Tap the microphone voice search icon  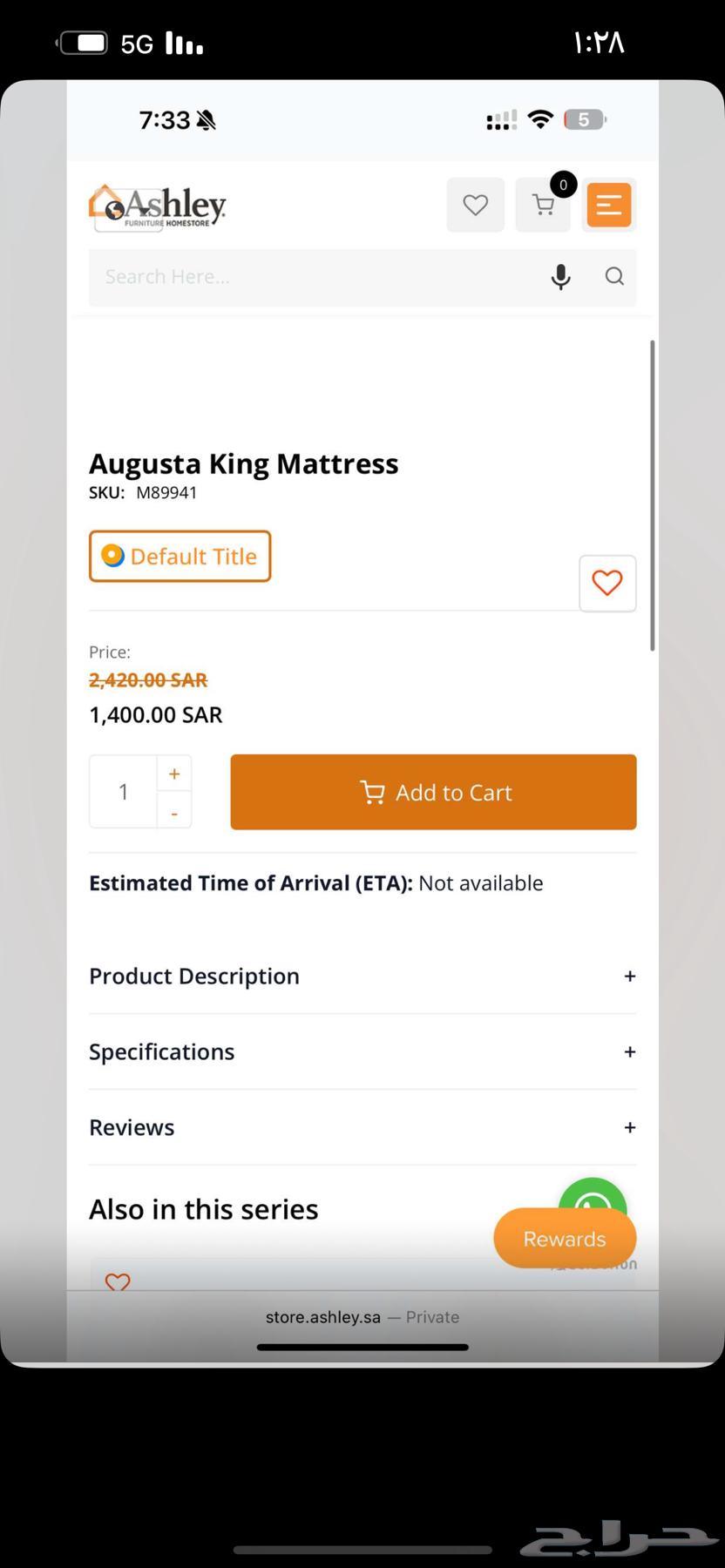coord(561,276)
